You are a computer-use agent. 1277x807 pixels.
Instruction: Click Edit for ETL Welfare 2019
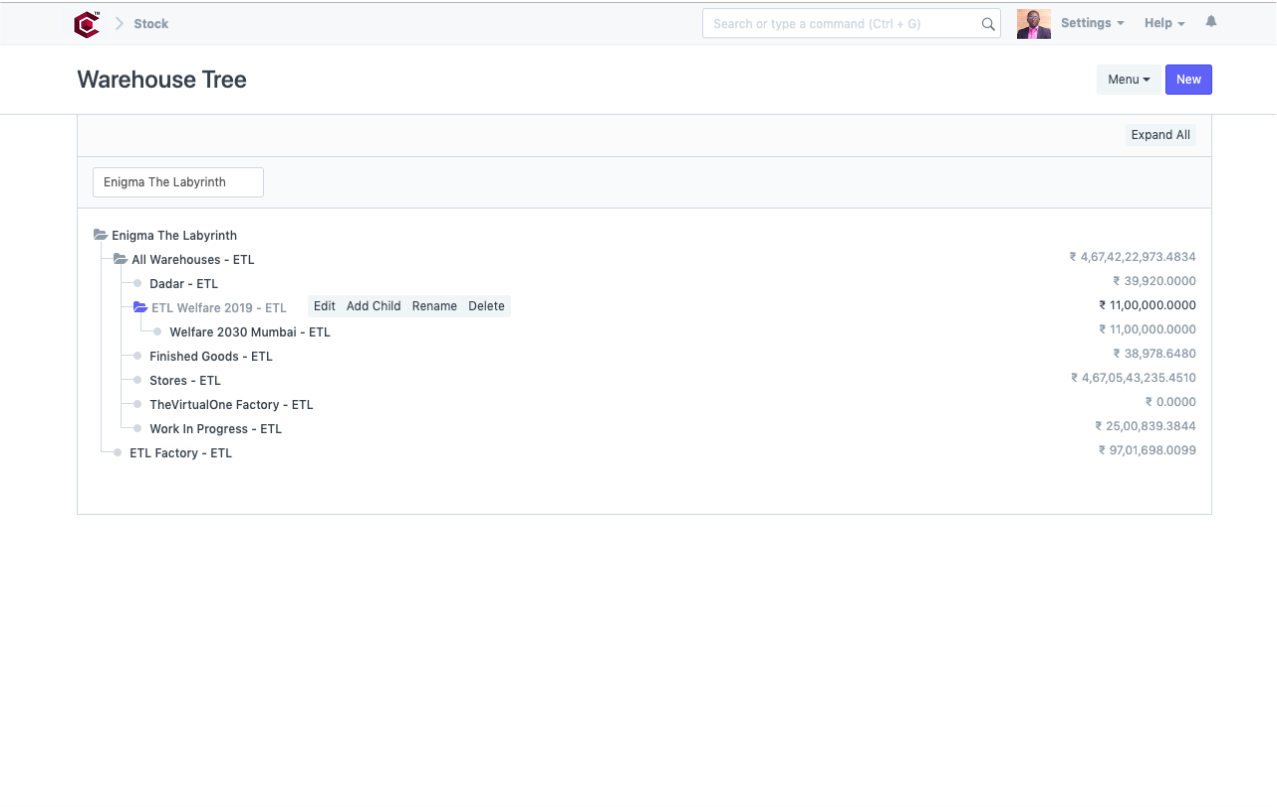[x=324, y=306]
